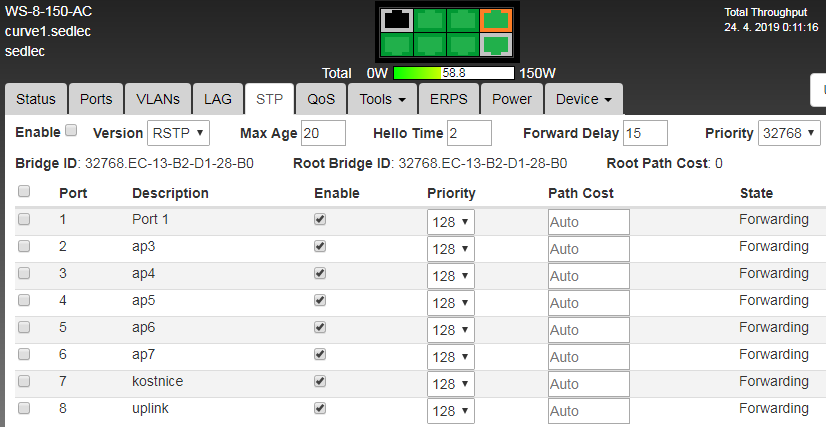Click green port left of gray-bordered port
The height and width of the screenshot is (427, 826).
point(462,45)
